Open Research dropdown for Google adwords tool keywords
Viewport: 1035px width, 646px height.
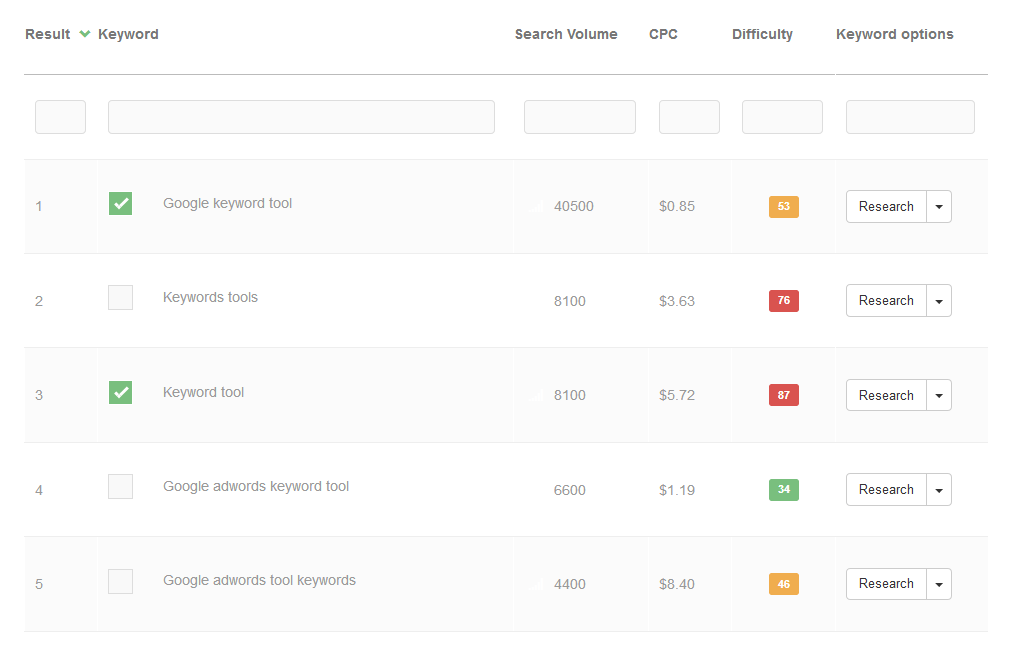pyautogui.click(x=939, y=584)
